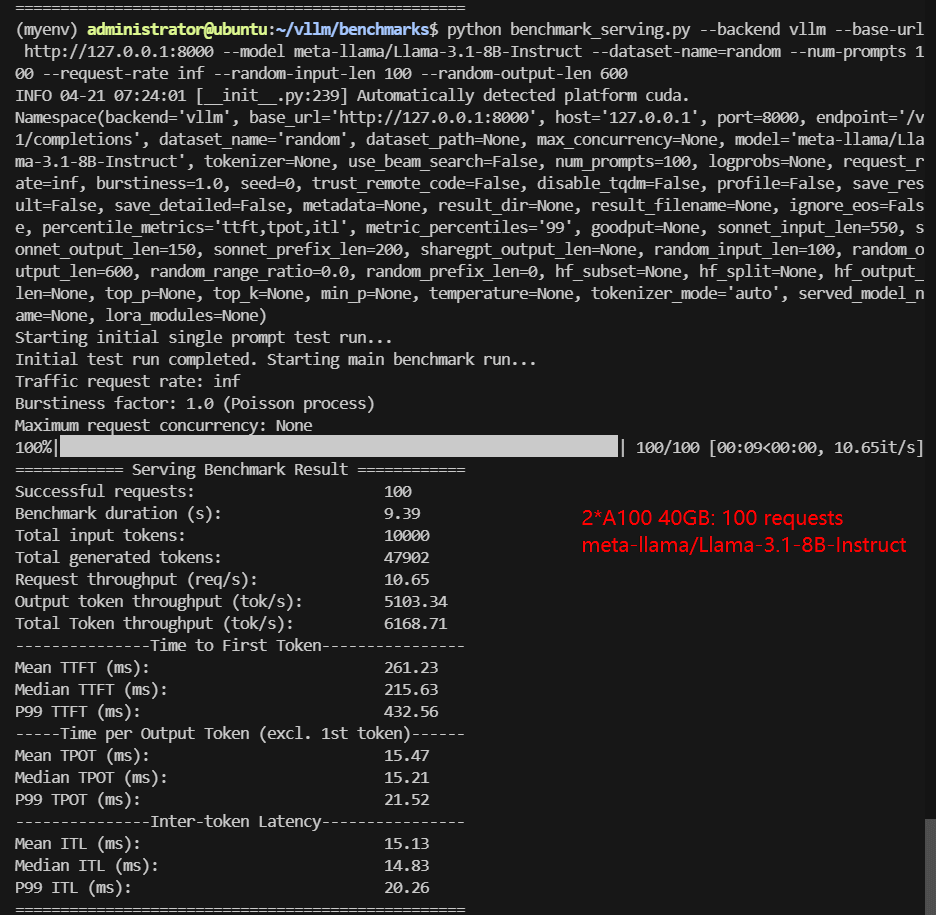Click the Total Token throughput value 6168.71
936x915 pixels.
point(415,623)
